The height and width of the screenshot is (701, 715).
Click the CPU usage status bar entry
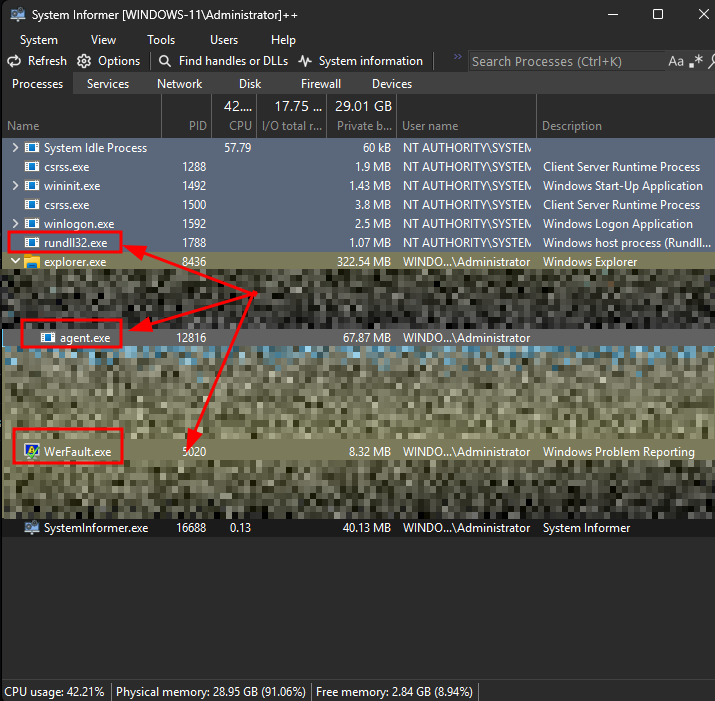click(54, 691)
